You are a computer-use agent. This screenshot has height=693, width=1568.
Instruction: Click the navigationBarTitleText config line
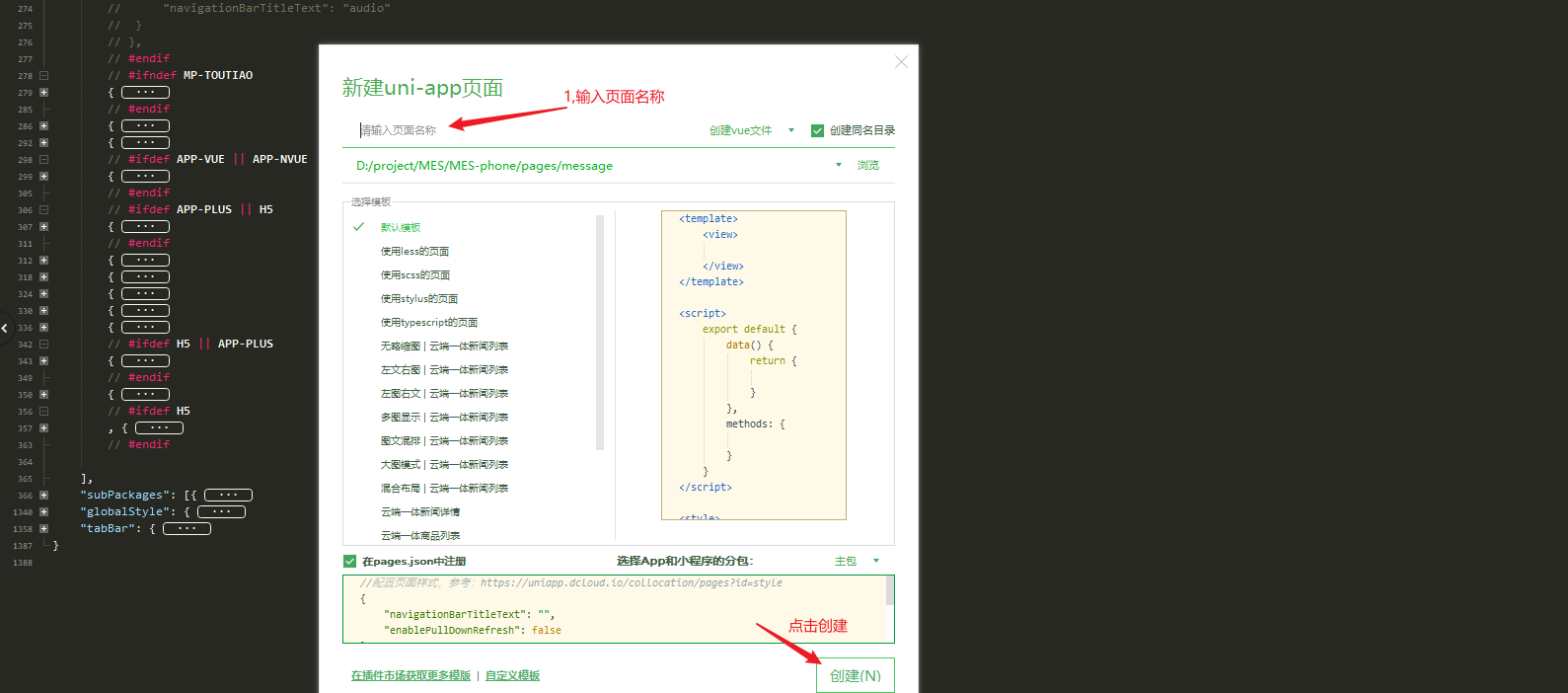pyautogui.click(x=470, y=614)
